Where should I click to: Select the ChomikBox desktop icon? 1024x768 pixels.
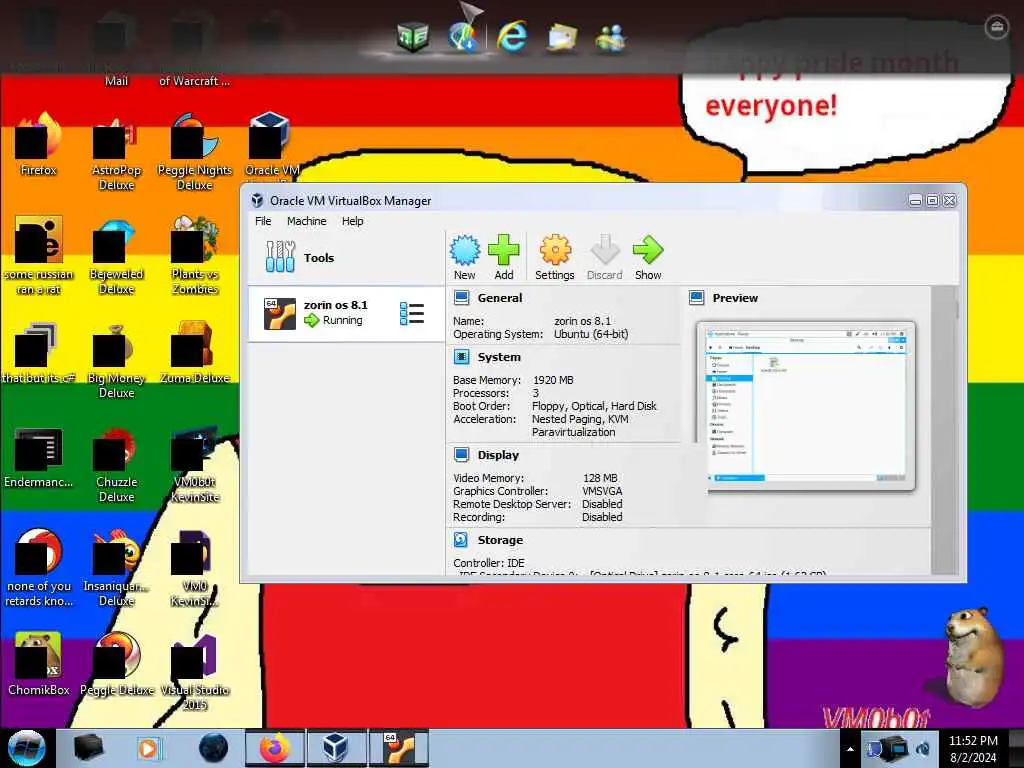tap(39, 665)
